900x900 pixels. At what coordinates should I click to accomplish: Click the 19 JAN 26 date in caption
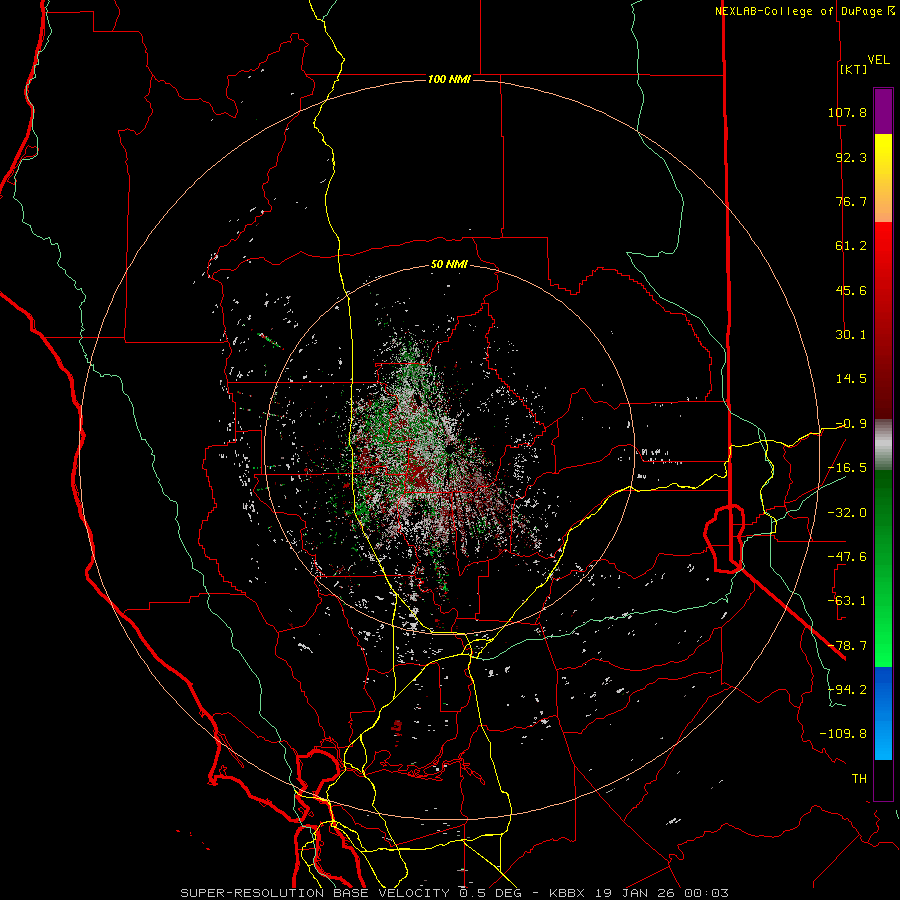(x=635, y=893)
